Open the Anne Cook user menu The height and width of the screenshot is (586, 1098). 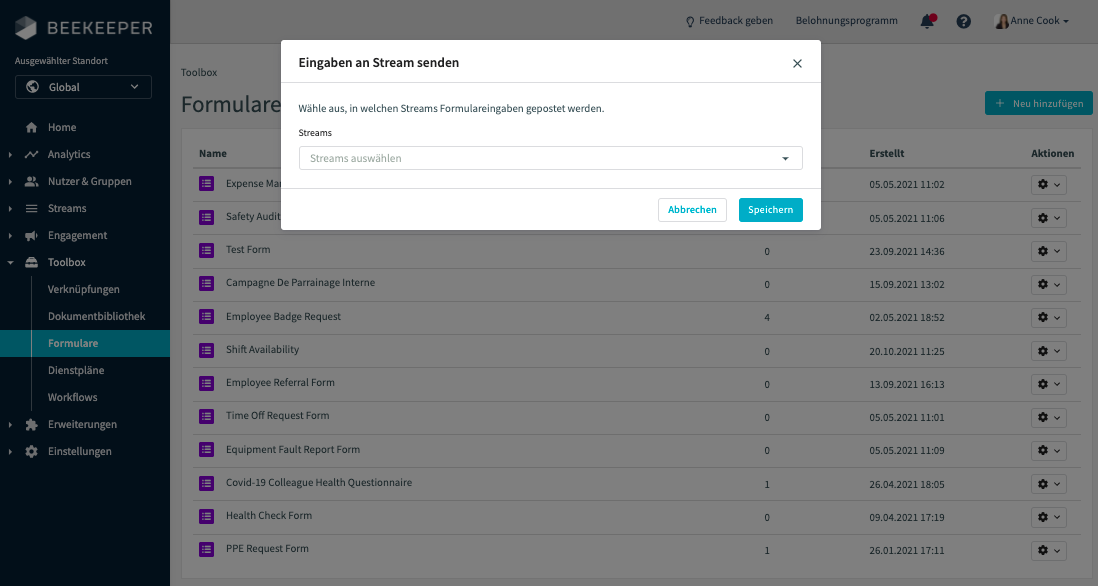pyautogui.click(x=1032, y=21)
